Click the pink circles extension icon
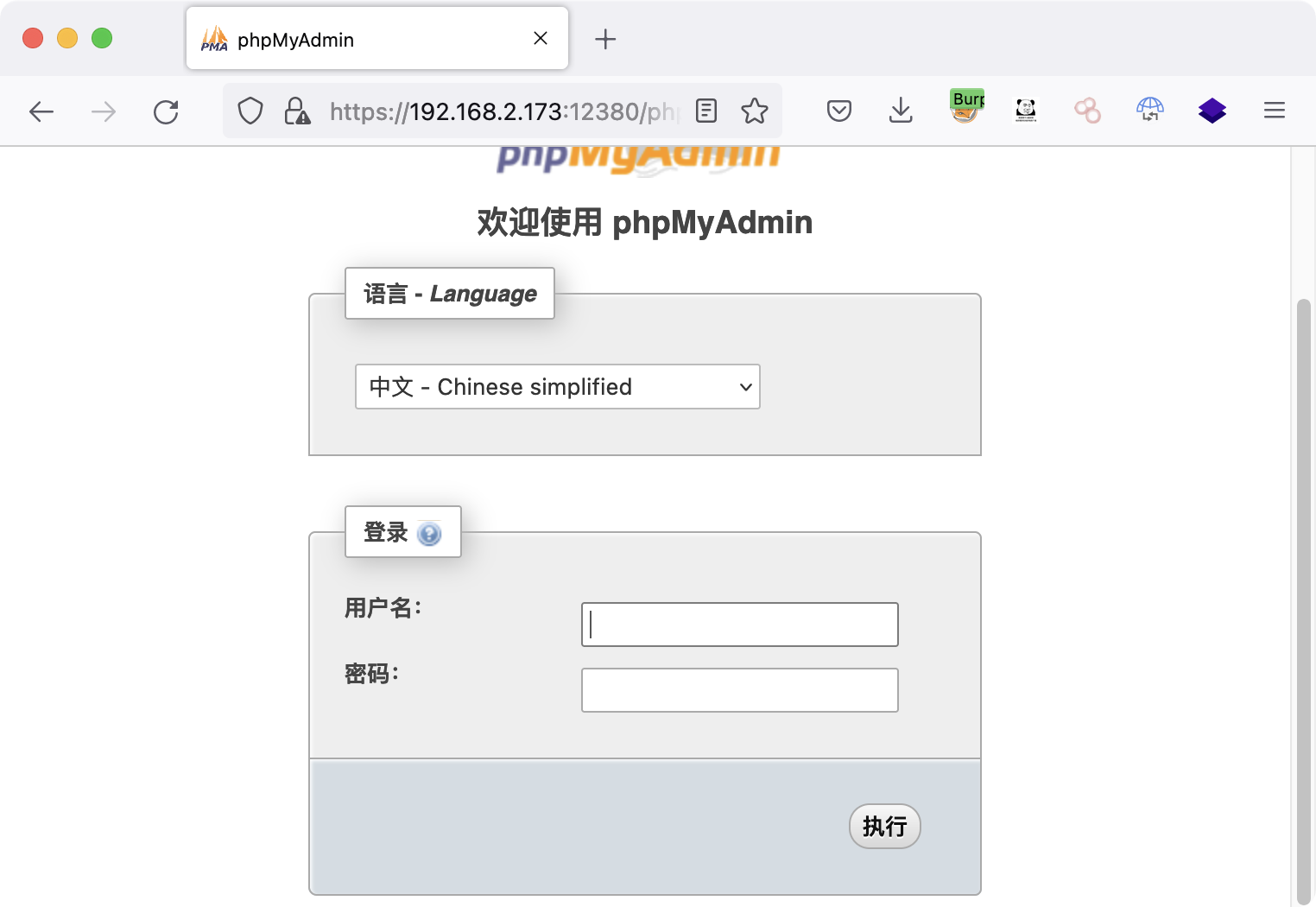The height and width of the screenshot is (907, 1316). (1087, 110)
